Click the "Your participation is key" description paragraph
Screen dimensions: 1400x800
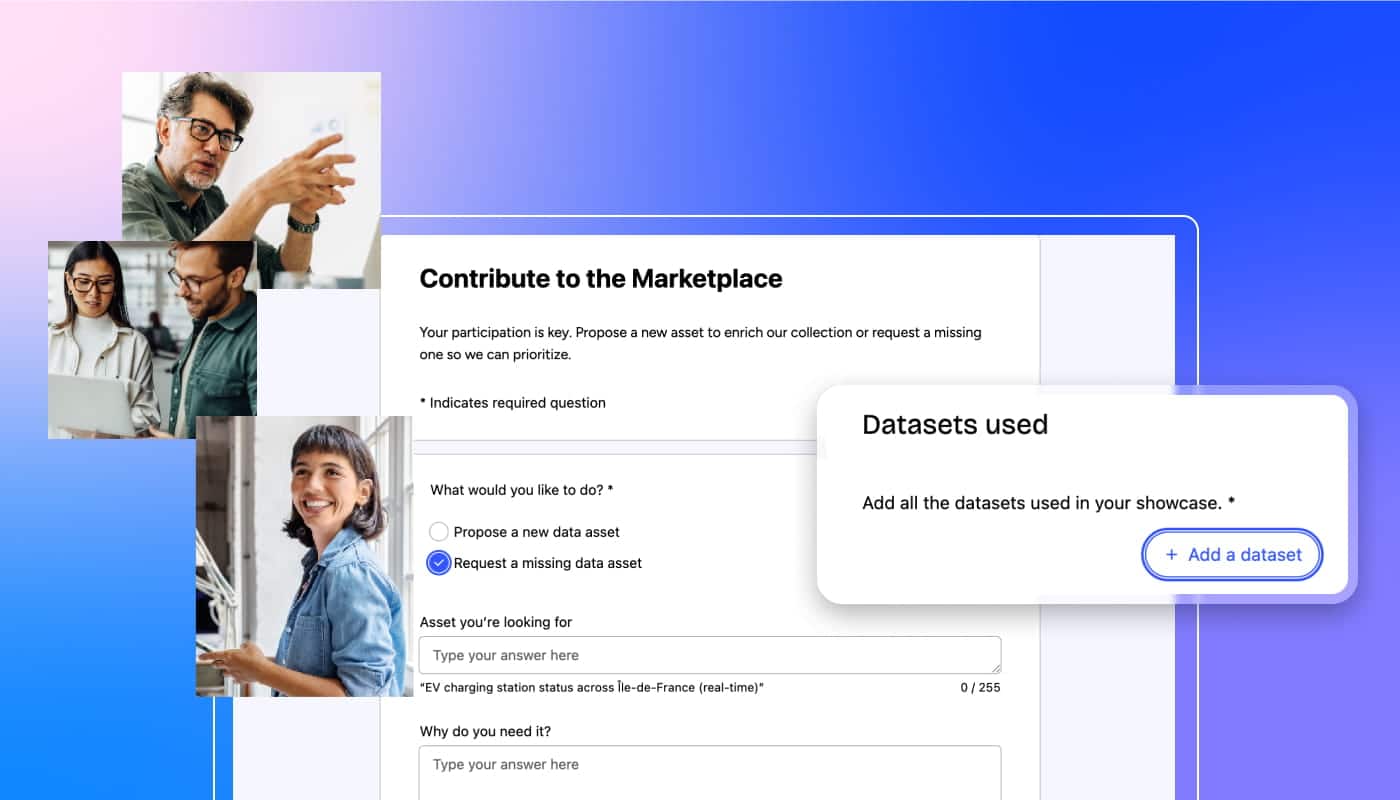[x=700, y=343]
